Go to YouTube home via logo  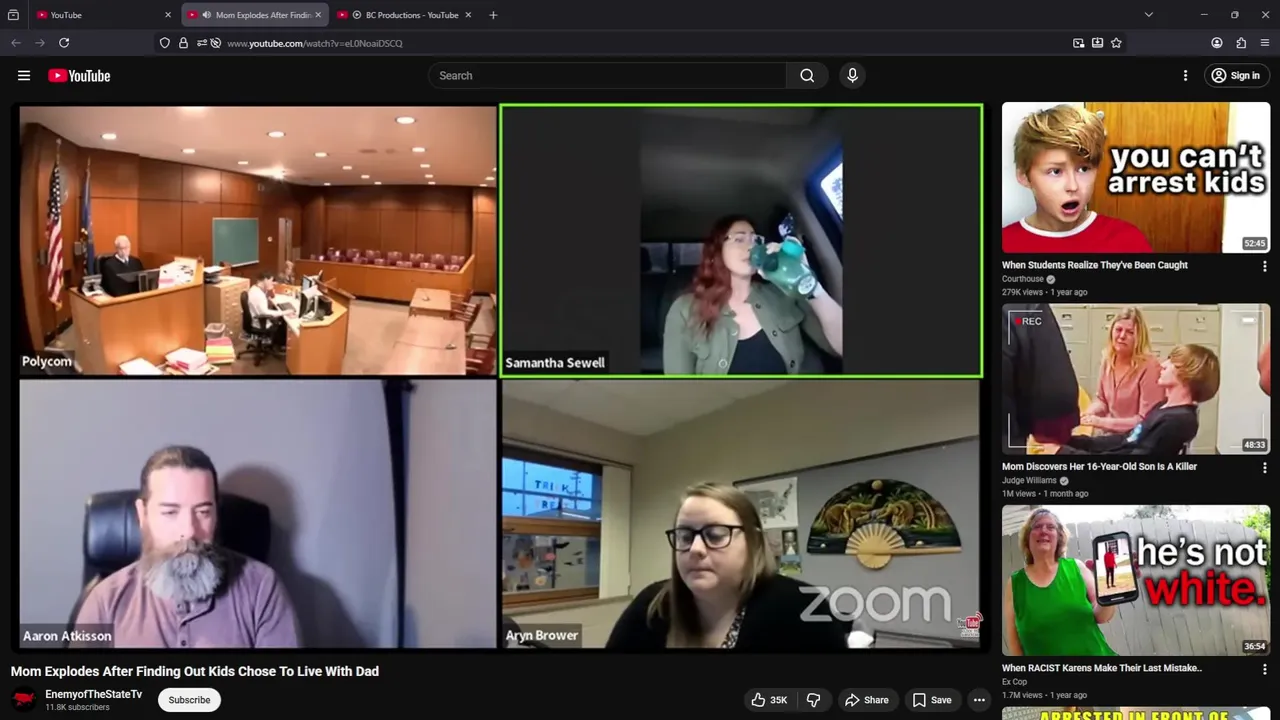[79, 76]
